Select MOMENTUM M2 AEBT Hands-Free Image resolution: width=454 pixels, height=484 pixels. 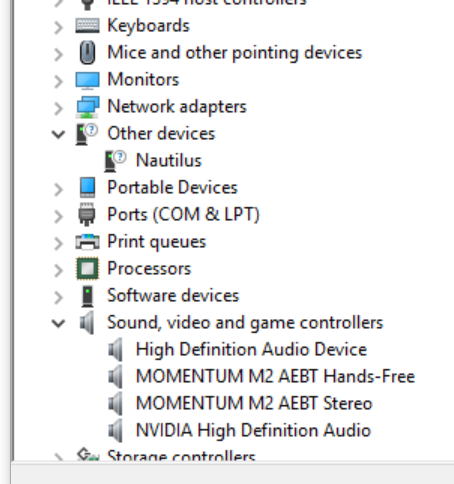click(275, 376)
